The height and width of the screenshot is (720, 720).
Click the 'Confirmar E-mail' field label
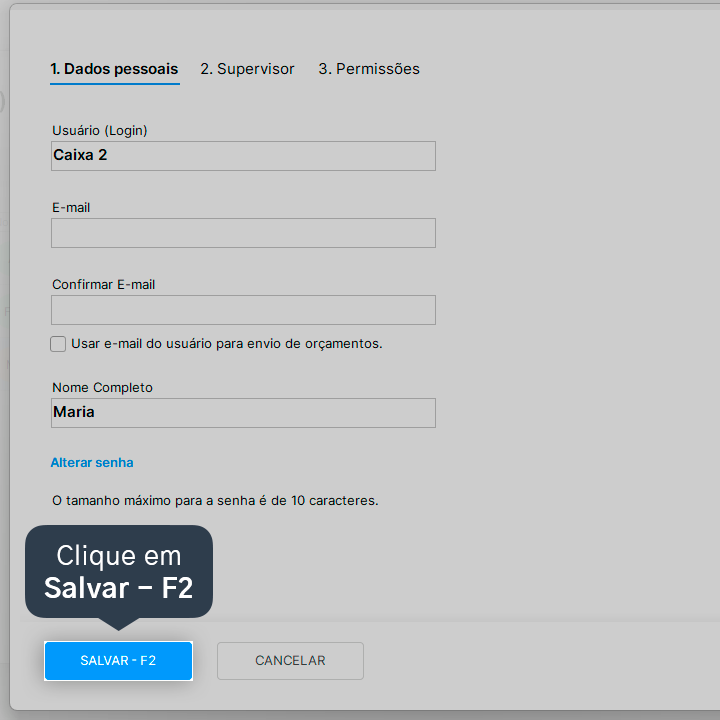pyautogui.click(x=103, y=285)
